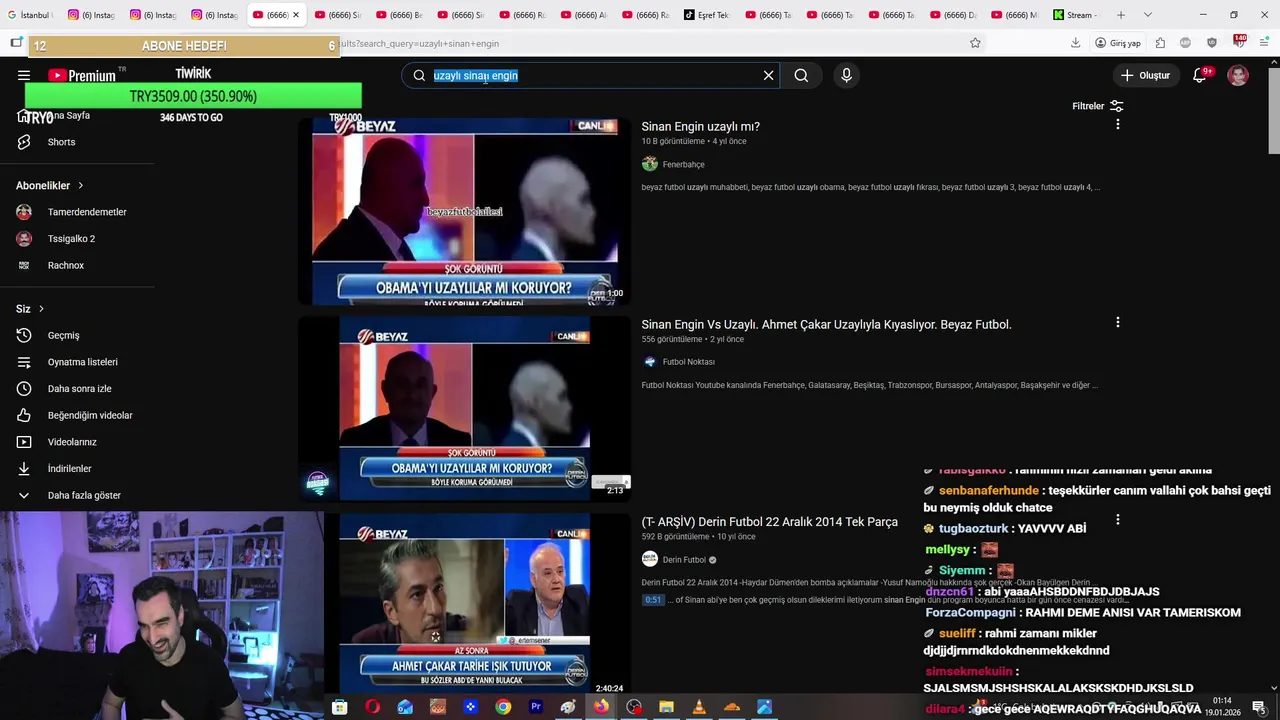
Task: Open the 'Sinan Engin Vs Uzaylı' title
Action: pos(826,325)
